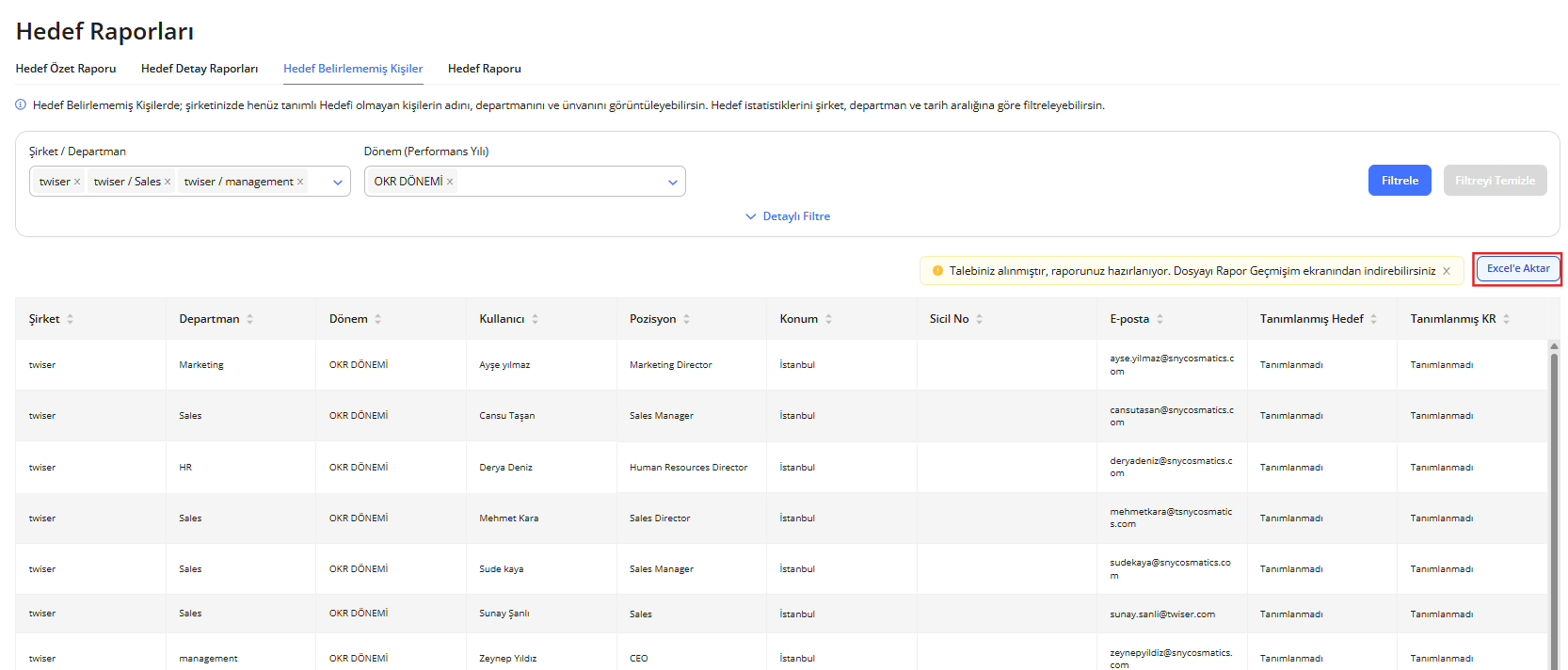This screenshot has width=1568, height=670.
Task: Sort table by E-posta column
Action: pos(1160,319)
